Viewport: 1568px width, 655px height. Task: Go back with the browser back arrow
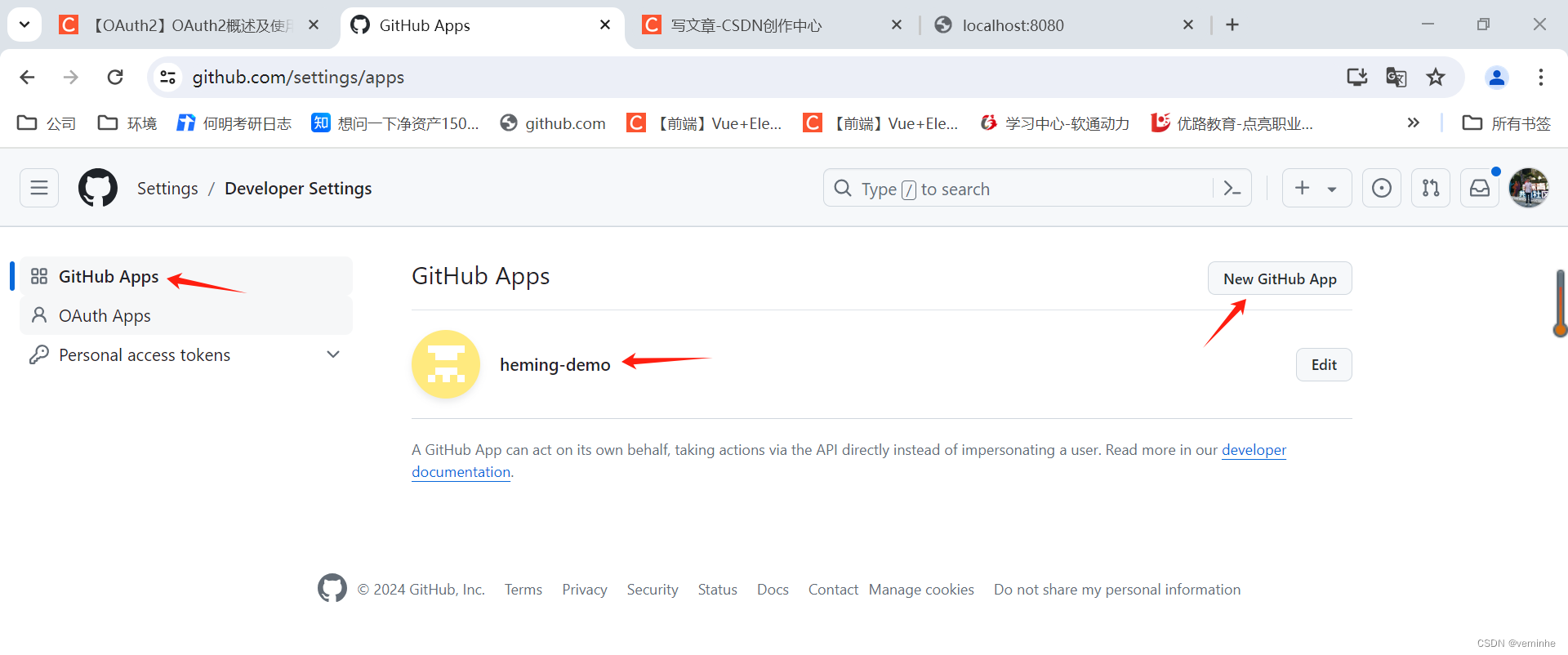(27, 77)
